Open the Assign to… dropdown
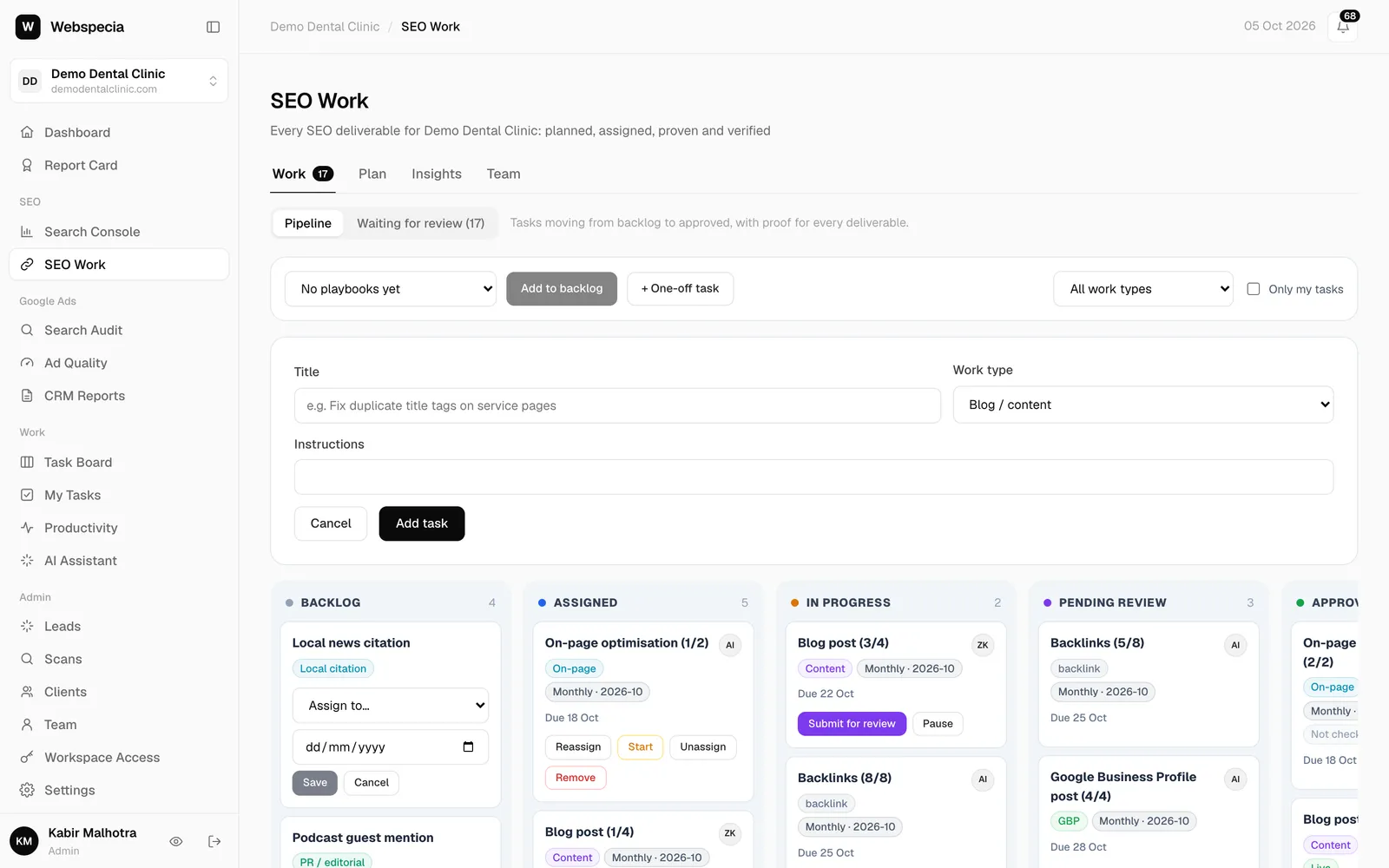 391,706
